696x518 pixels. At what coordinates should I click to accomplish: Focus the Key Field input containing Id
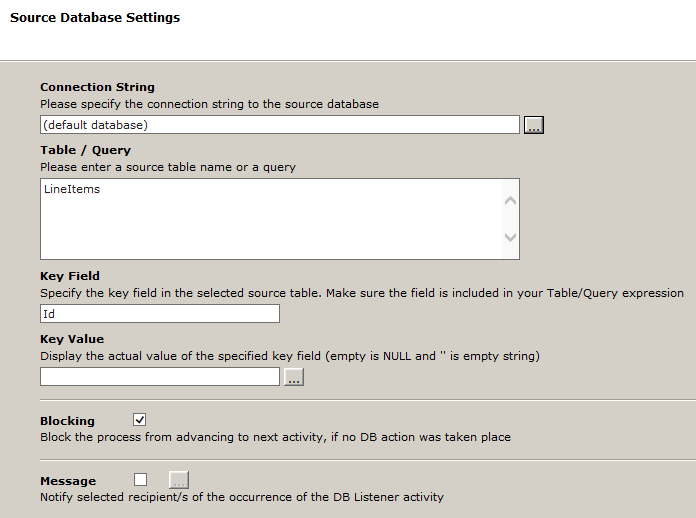(159, 314)
